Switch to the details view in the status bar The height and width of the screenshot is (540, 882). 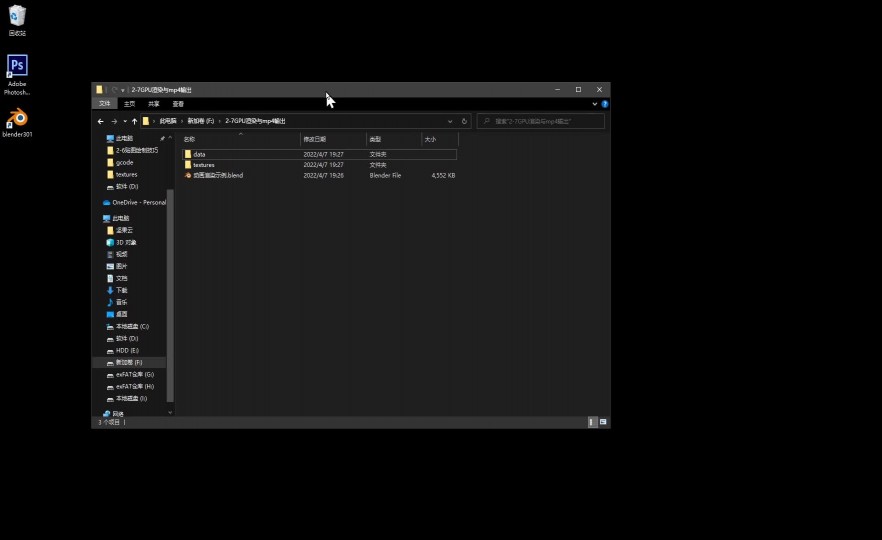pos(592,422)
